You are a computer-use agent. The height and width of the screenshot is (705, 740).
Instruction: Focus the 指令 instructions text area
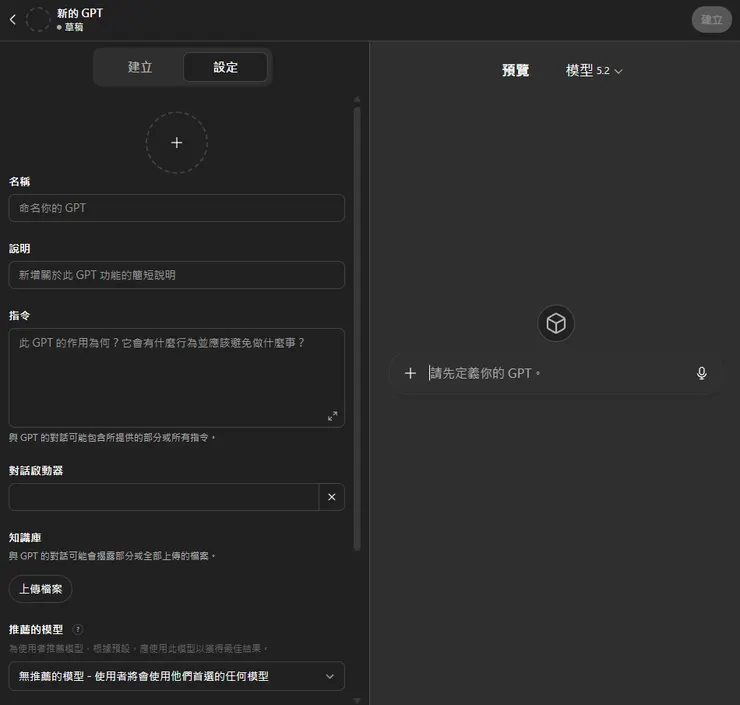tap(177, 378)
